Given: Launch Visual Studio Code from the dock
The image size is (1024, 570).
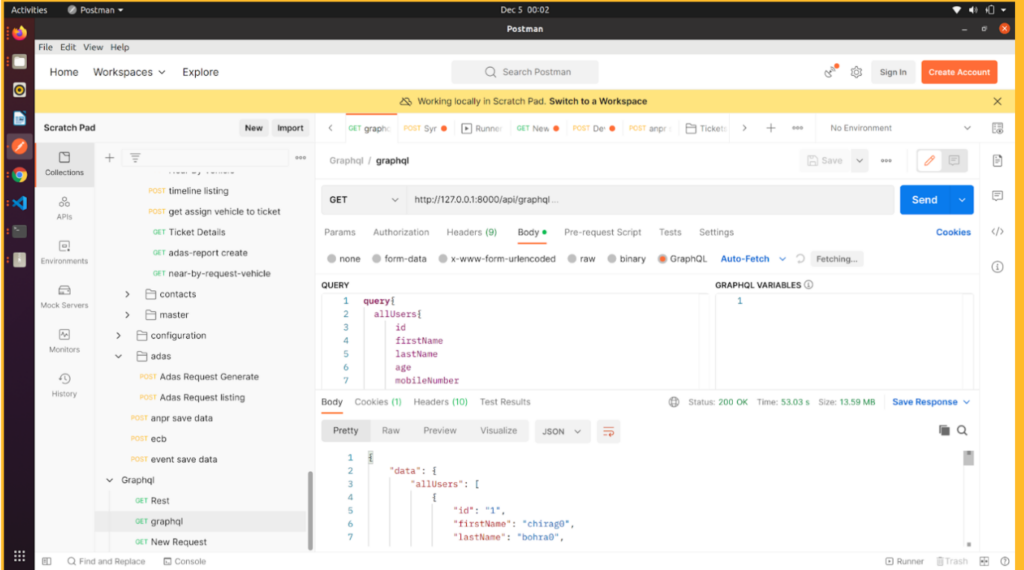Looking at the screenshot, I should 20,203.
